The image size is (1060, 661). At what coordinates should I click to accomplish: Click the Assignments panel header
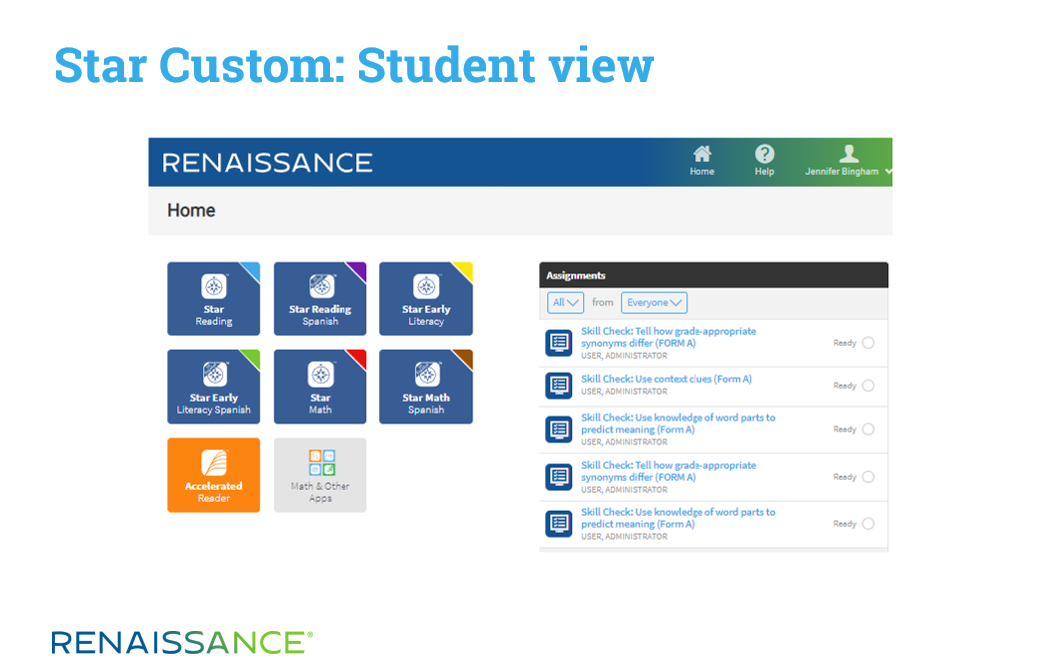(x=713, y=275)
